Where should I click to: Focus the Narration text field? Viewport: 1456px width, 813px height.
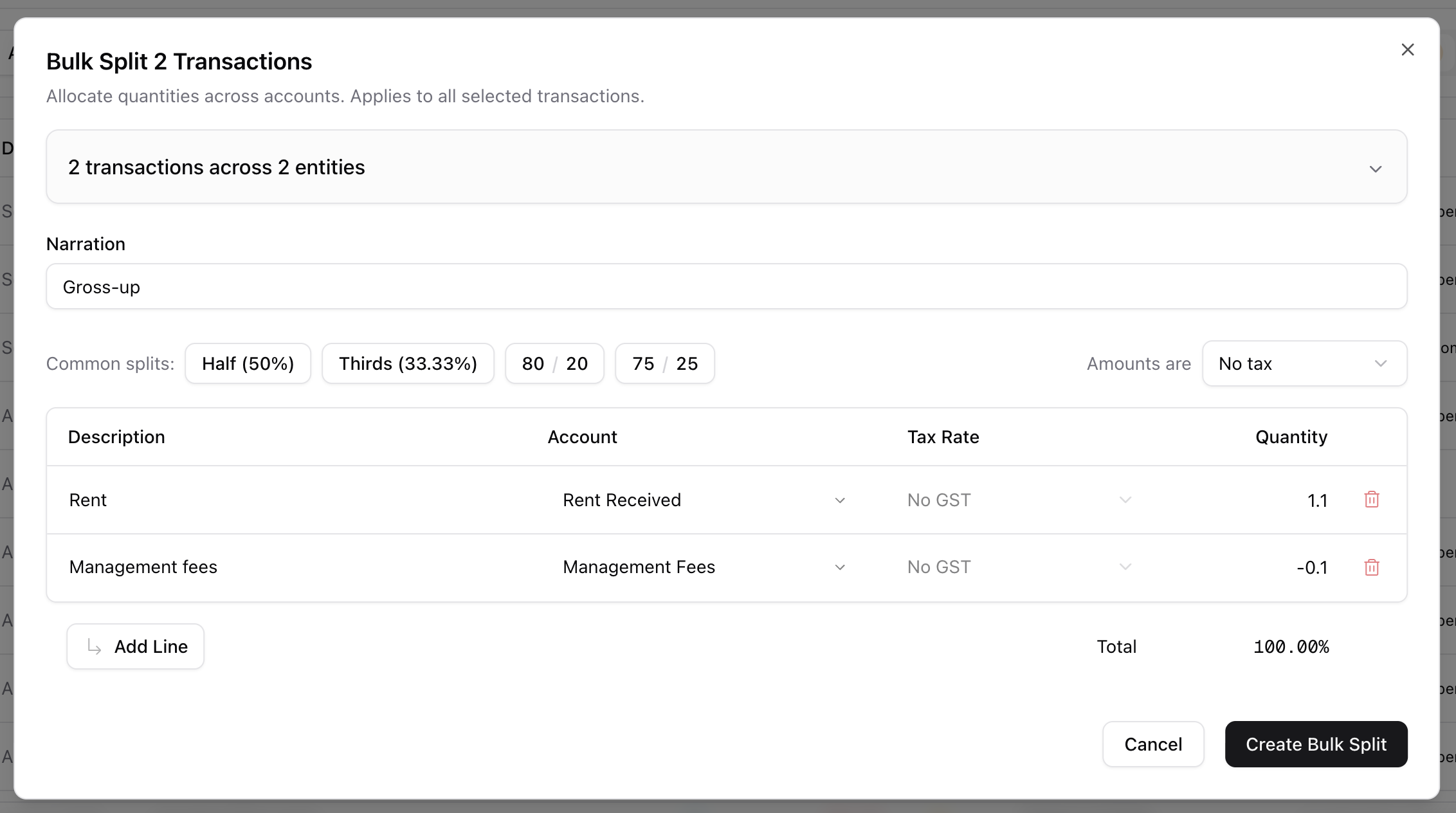(x=726, y=287)
